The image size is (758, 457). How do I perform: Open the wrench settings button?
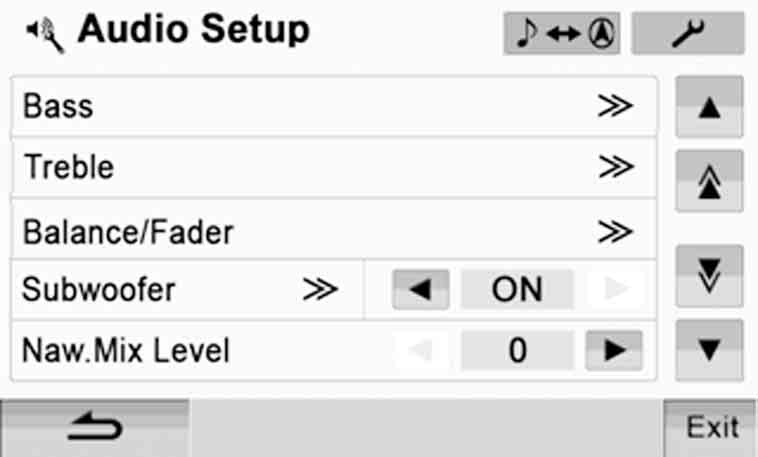(687, 33)
